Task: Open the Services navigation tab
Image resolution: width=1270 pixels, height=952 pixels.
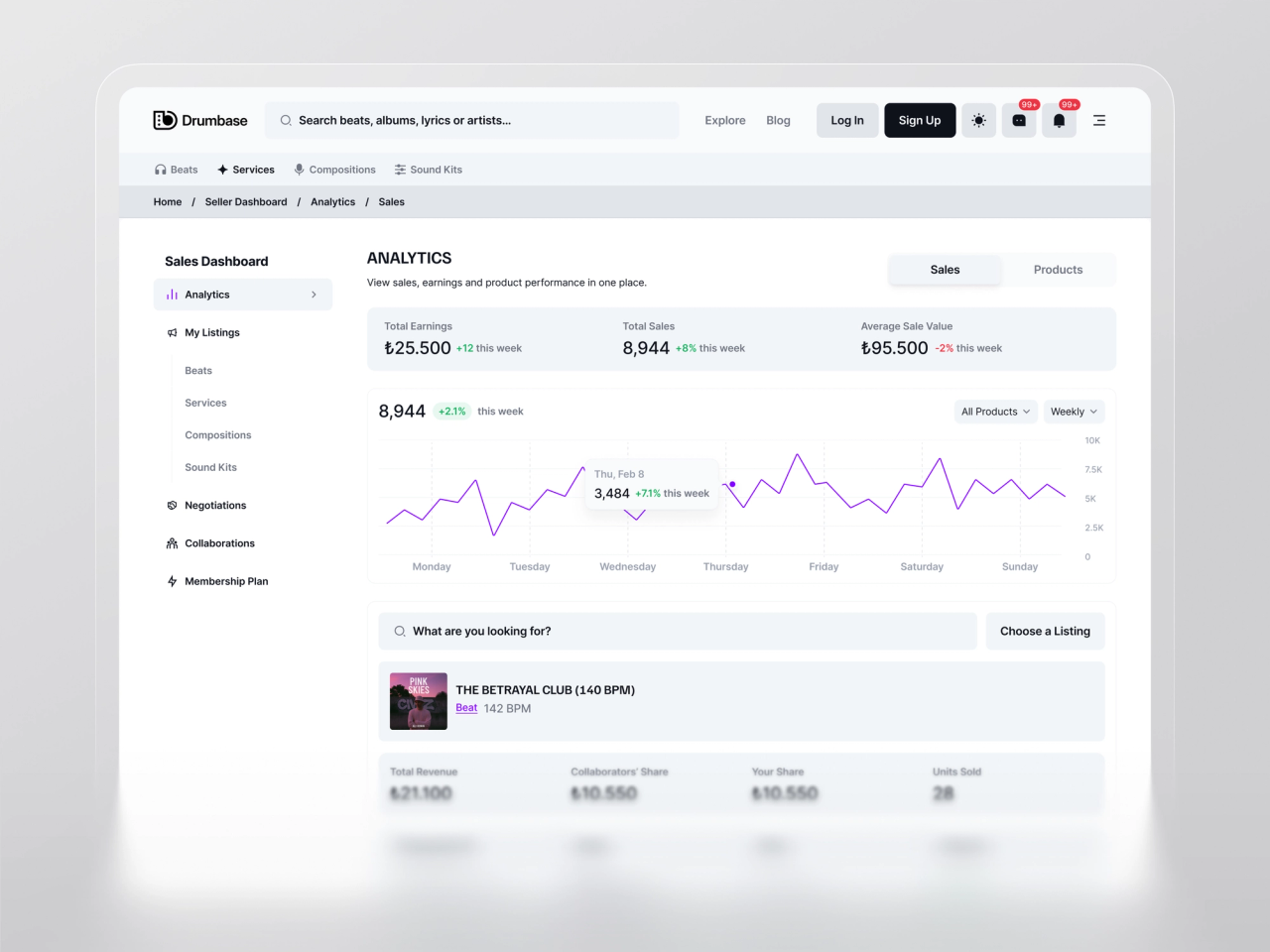Action: [245, 170]
